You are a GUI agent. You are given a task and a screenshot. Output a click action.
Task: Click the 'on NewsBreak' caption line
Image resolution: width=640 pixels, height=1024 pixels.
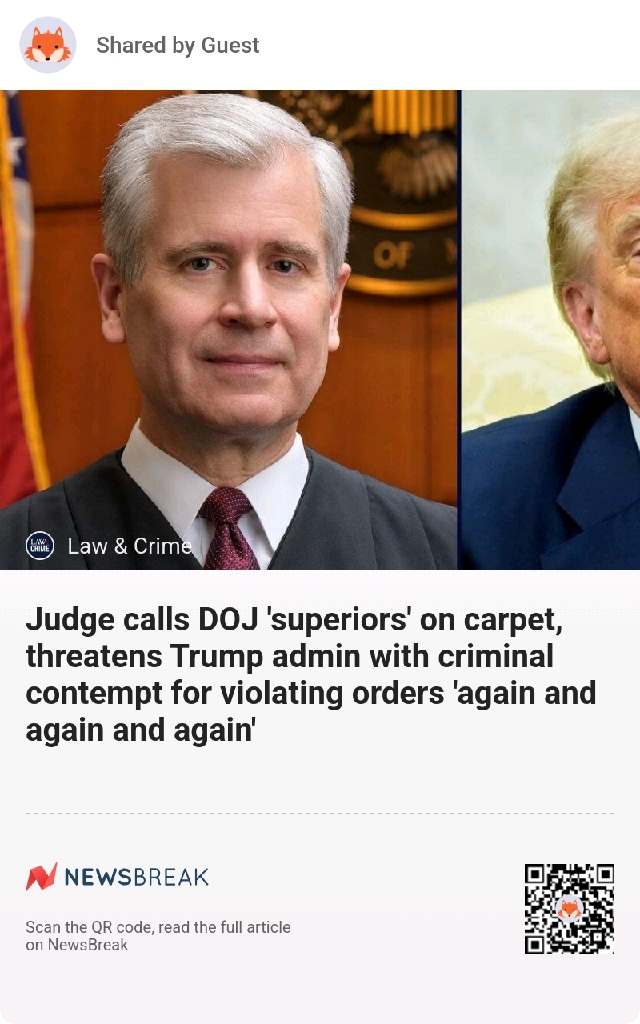pyautogui.click(x=76, y=944)
